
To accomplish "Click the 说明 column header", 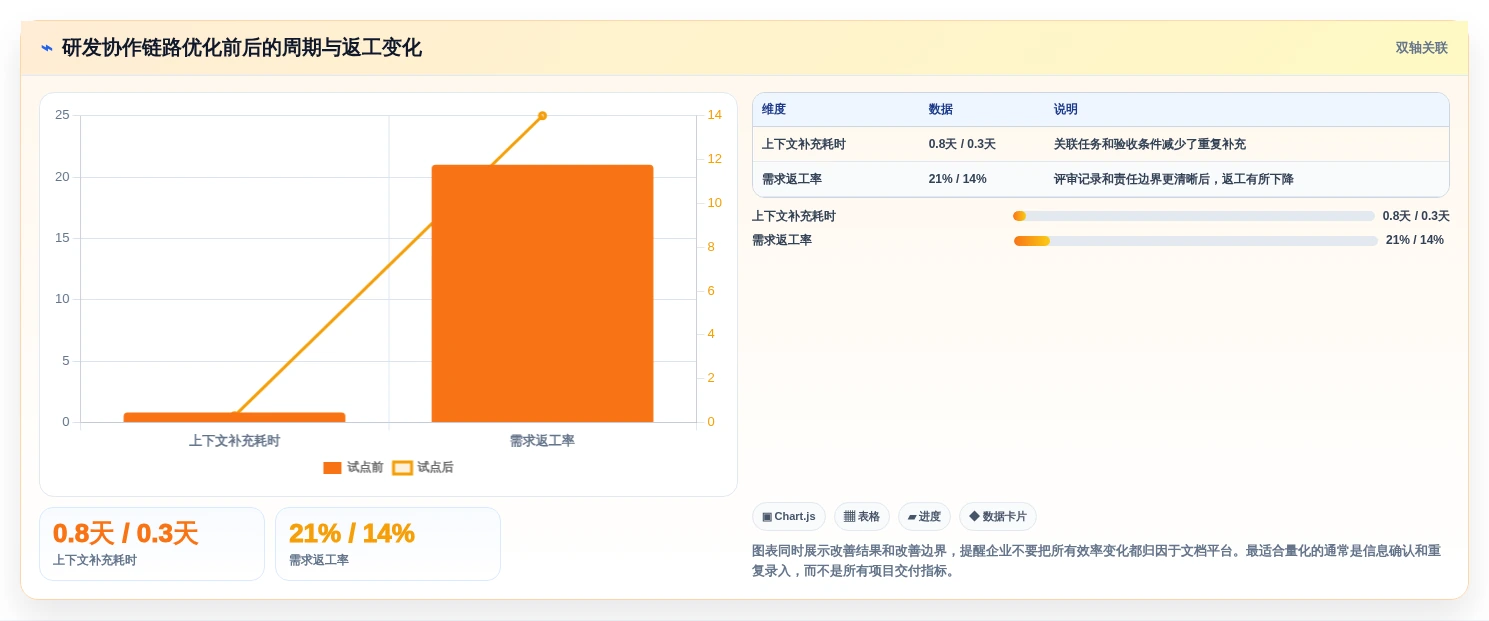I will pyautogui.click(x=1066, y=110).
